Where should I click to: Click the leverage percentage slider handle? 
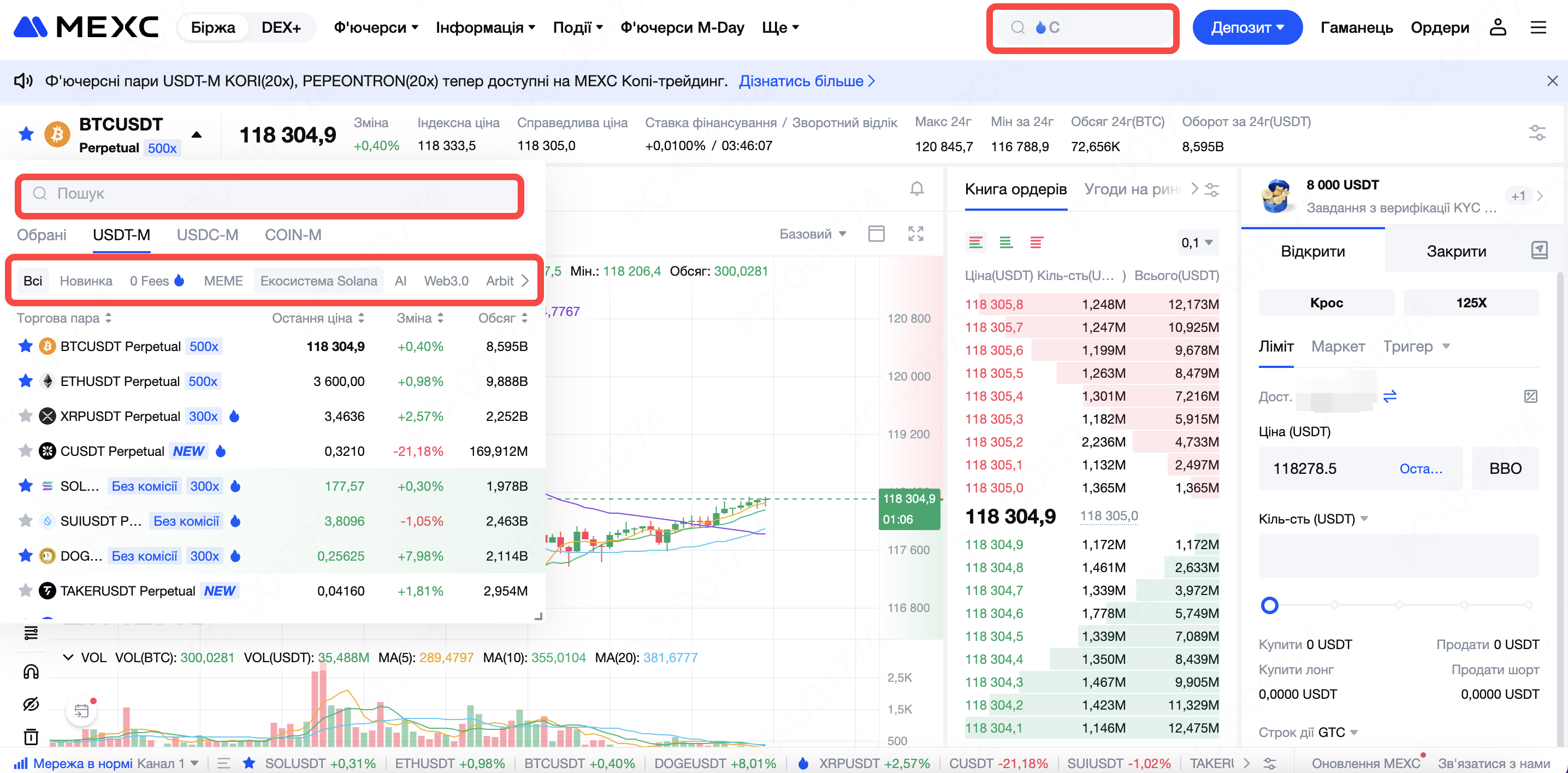tap(1269, 605)
